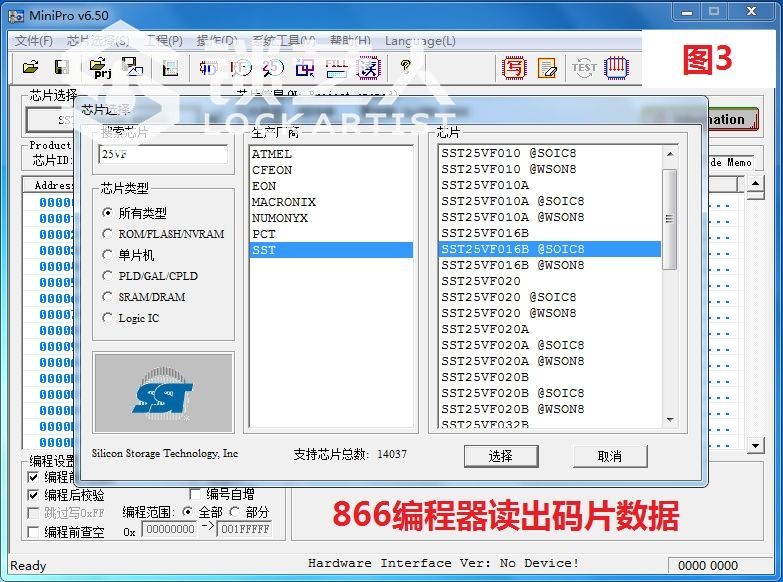This screenshot has height=582, width=783.
Task: Enable the 编号自增 checkbox
Action: click(x=195, y=495)
